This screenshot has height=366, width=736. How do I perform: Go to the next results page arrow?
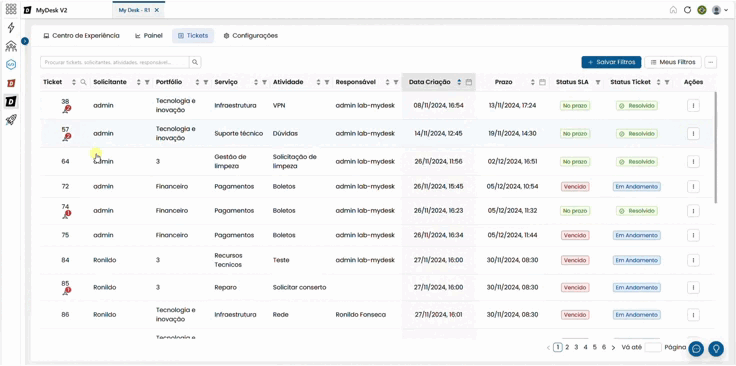[613, 348]
